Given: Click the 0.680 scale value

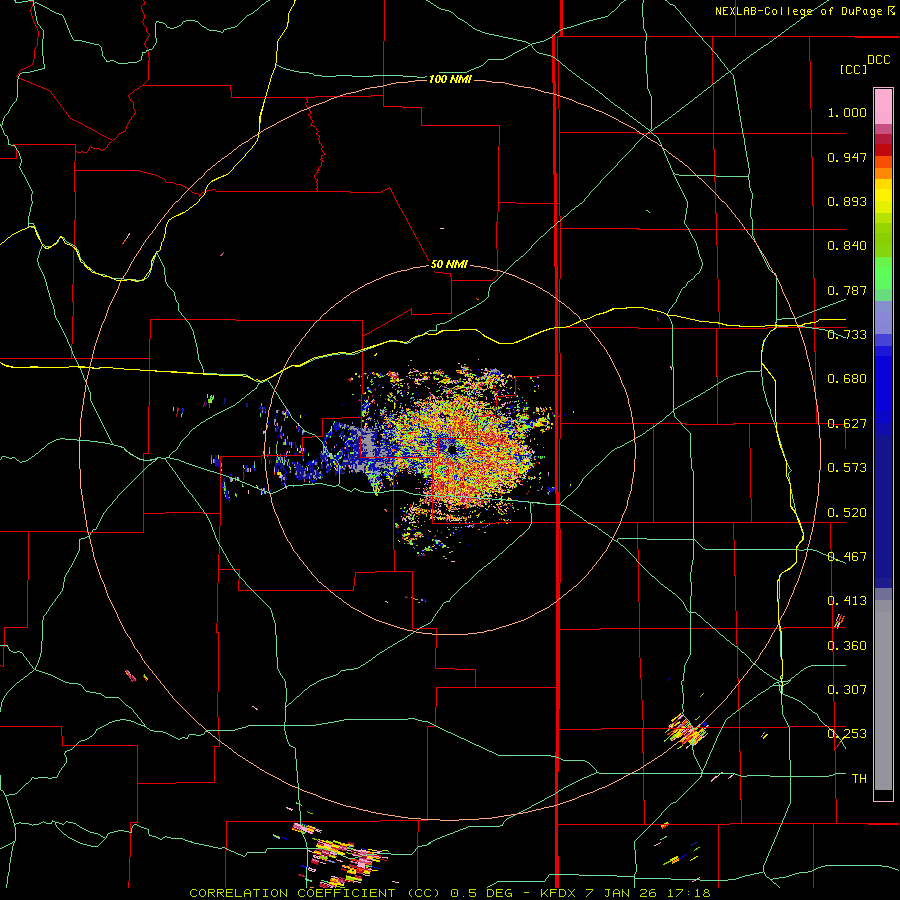Looking at the screenshot, I should coord(847,379).
